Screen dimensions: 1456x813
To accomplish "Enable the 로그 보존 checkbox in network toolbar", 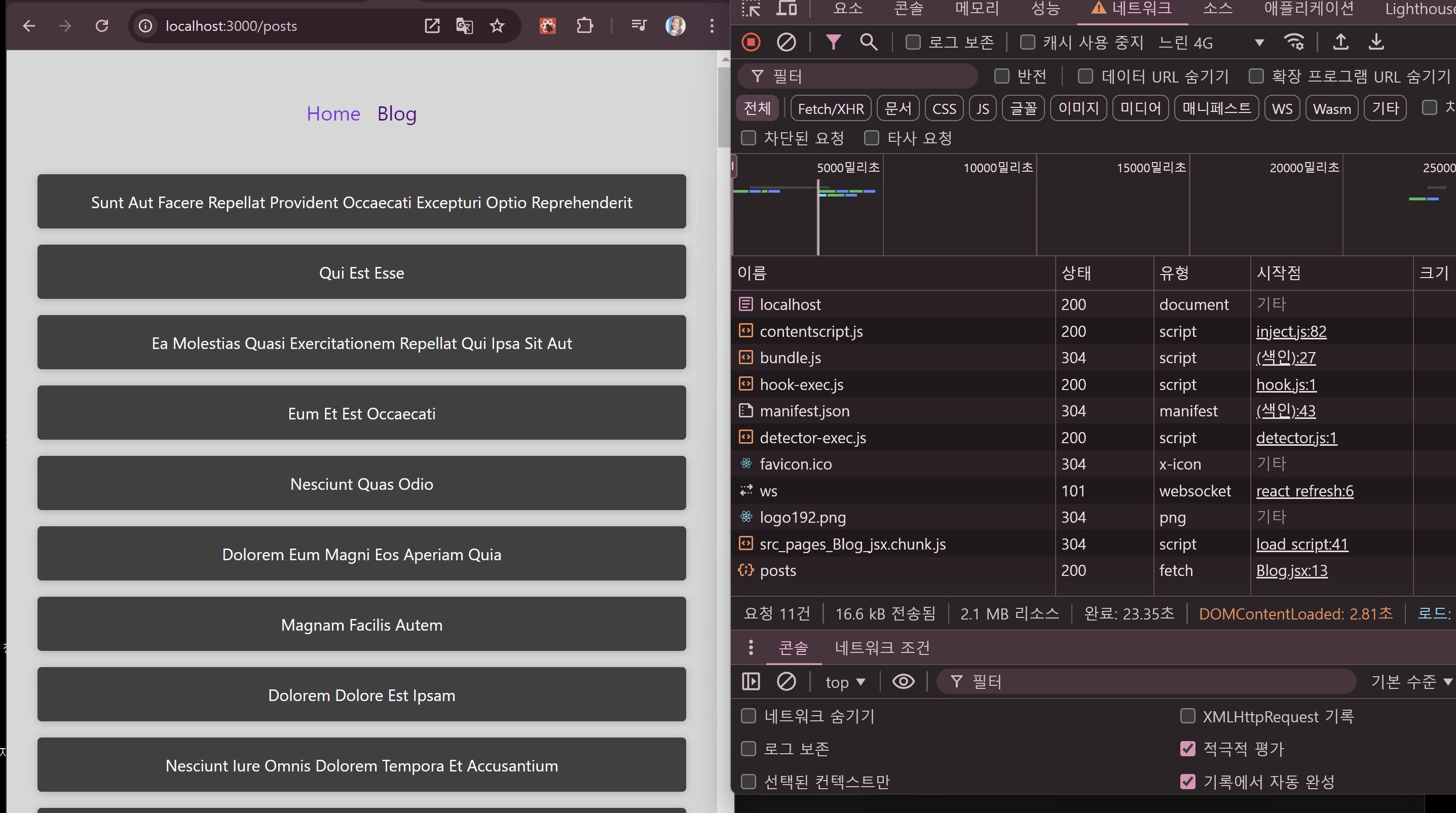I will click(913, 43).
